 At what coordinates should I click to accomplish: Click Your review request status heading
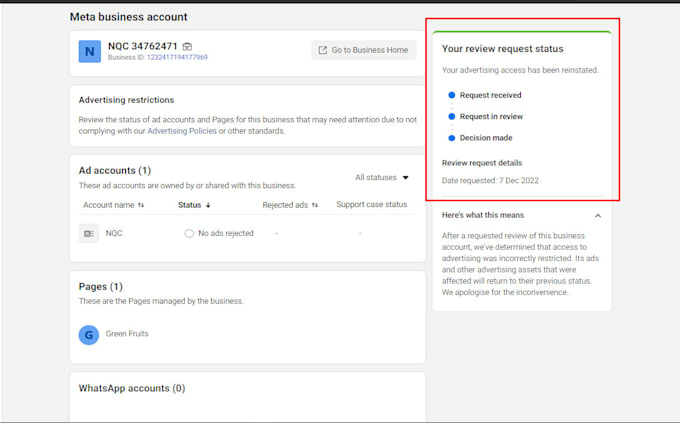coord(503,49)
